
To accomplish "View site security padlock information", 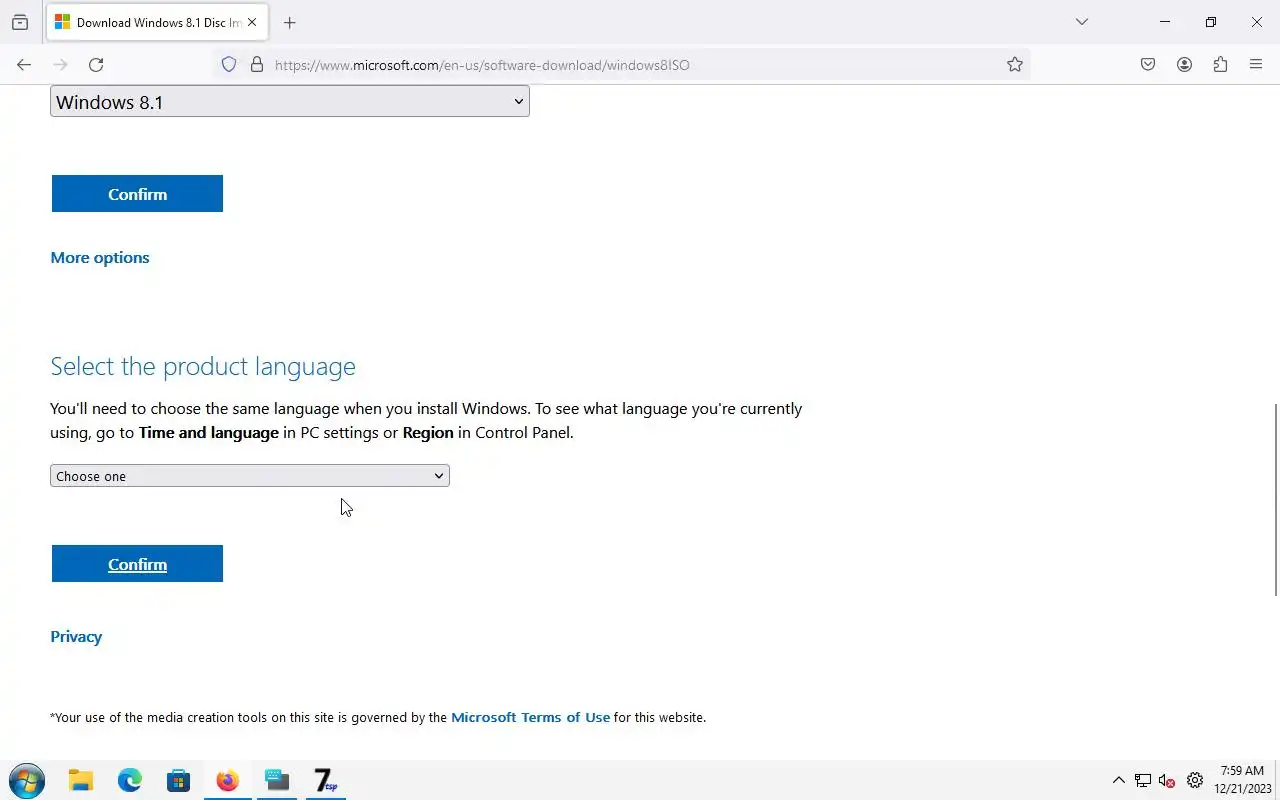I will pyautogui.click(x=257, y=65).
